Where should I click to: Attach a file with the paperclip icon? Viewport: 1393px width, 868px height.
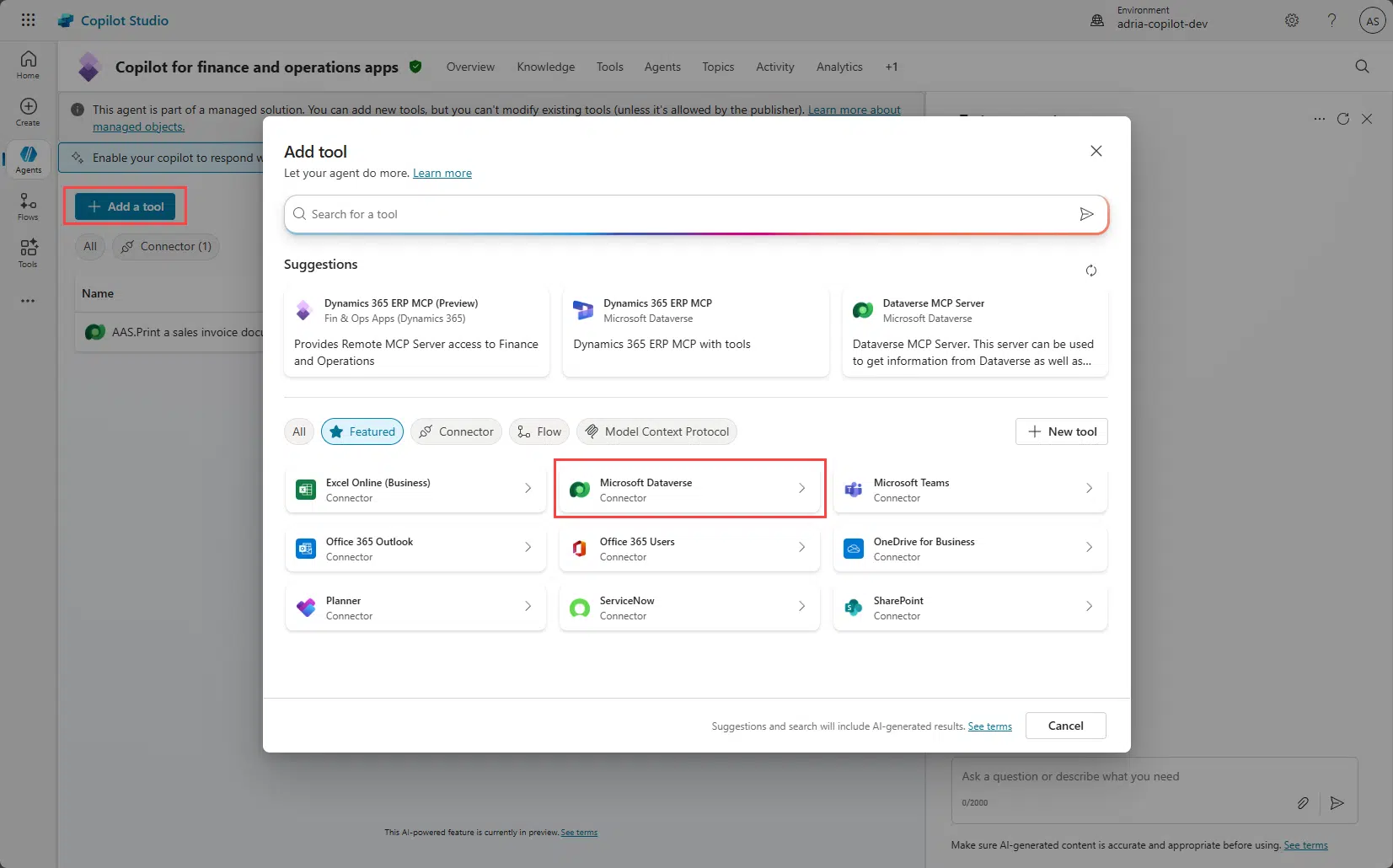[1303, 802]
